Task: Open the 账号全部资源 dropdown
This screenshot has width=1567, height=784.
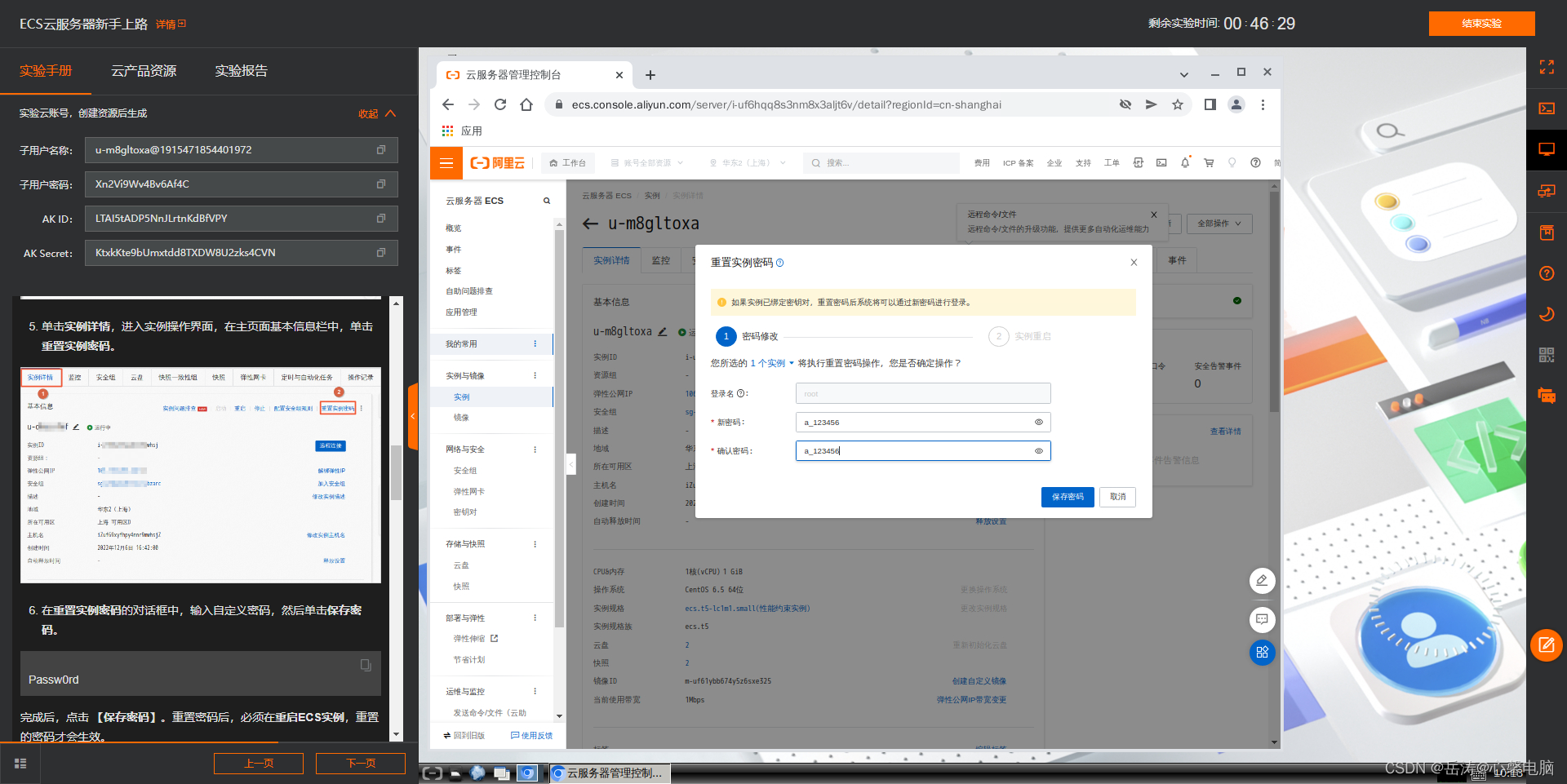Action: click(647, 163)
